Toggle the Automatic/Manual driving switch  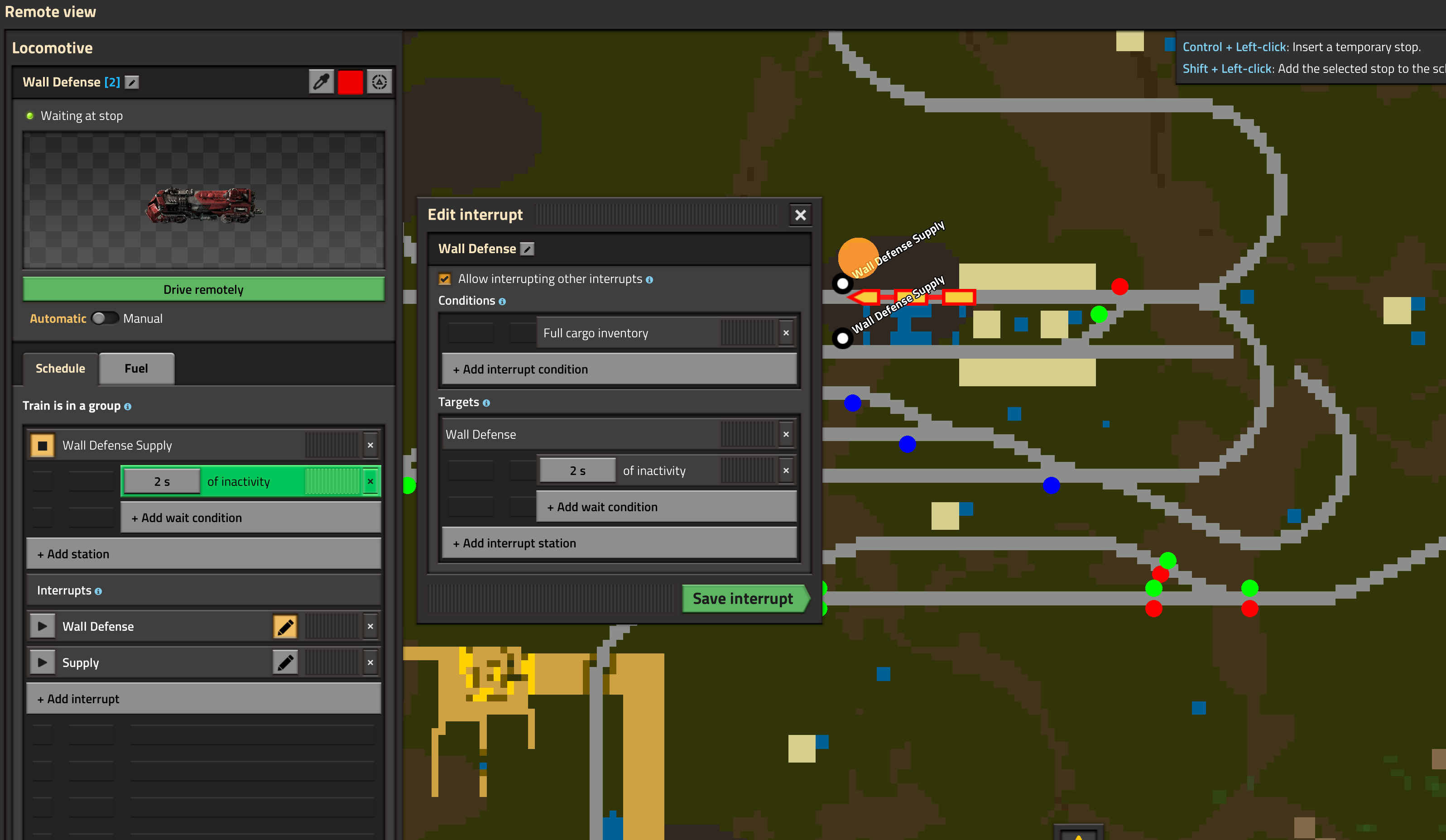tap(105, 318)
